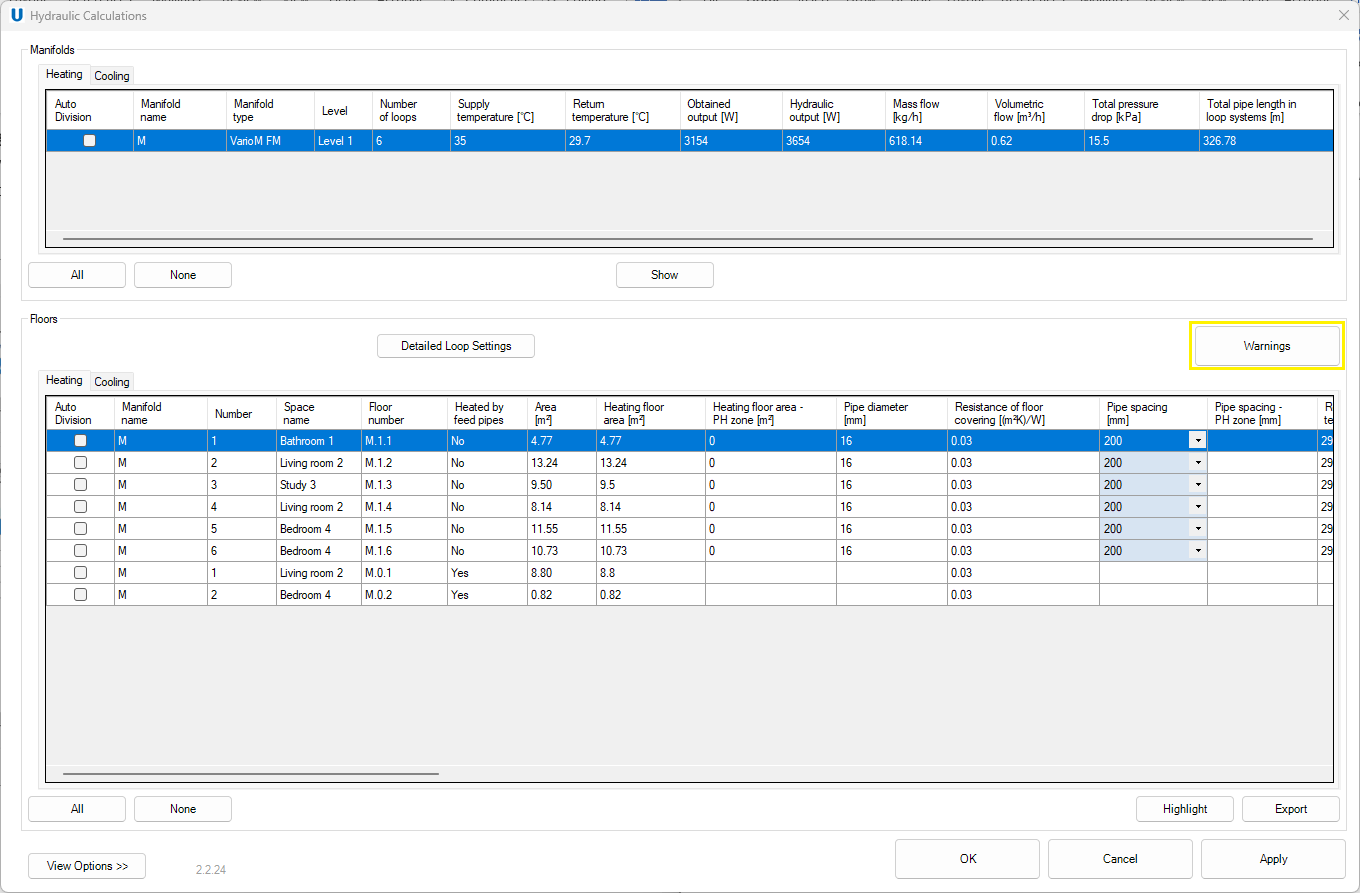Image resolution: width=1360 pixels, height=893 pixels.
Task: Toggle Auto Division checkbox for floor M.0.2
Action: click(81, 595)
